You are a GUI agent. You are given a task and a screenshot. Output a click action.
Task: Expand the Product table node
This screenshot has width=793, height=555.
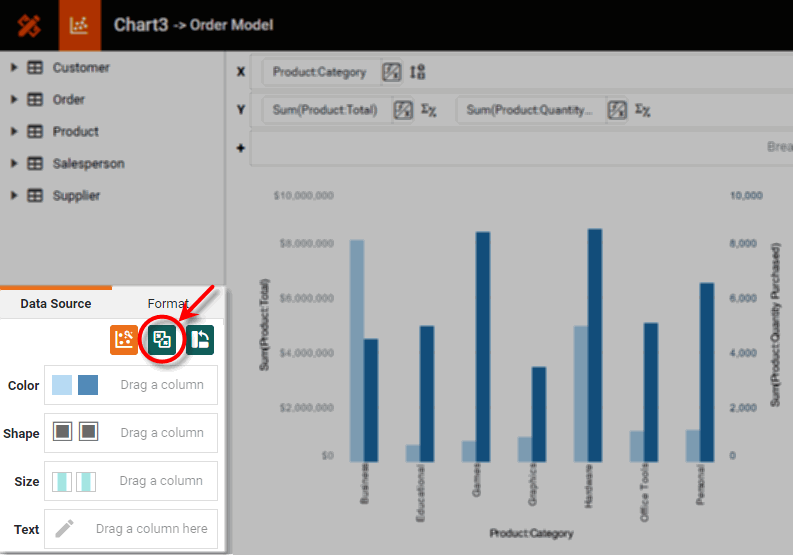pos(14,132)
